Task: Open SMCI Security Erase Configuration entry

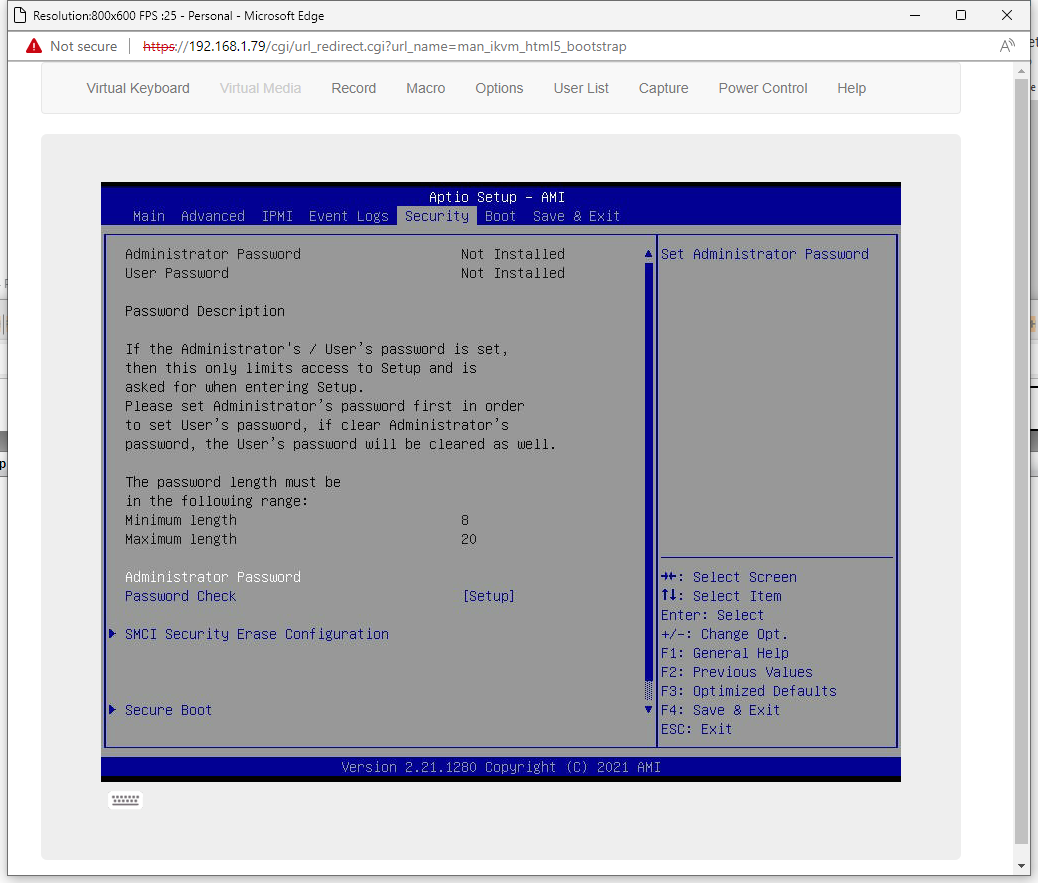Action: point(257,634)
